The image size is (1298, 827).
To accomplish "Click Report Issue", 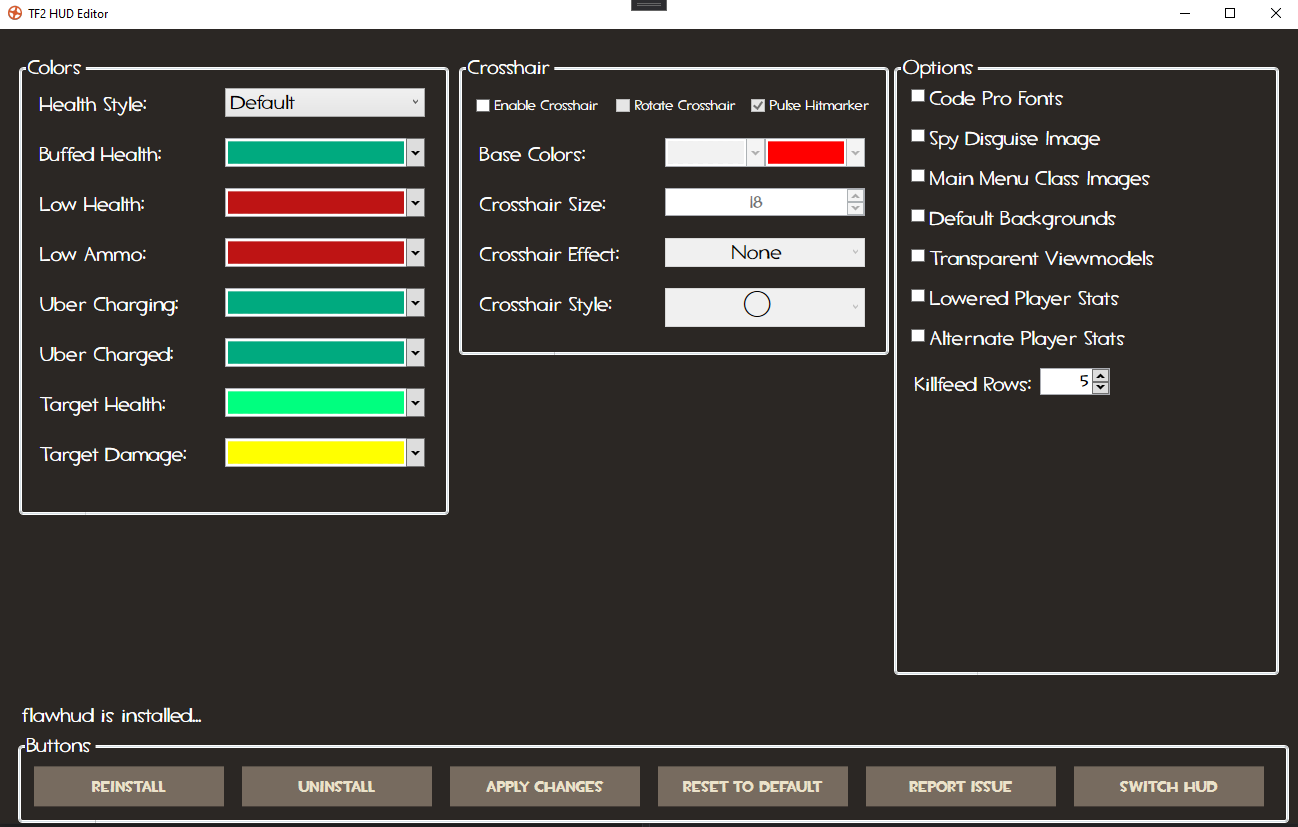I will click(960, 786).
